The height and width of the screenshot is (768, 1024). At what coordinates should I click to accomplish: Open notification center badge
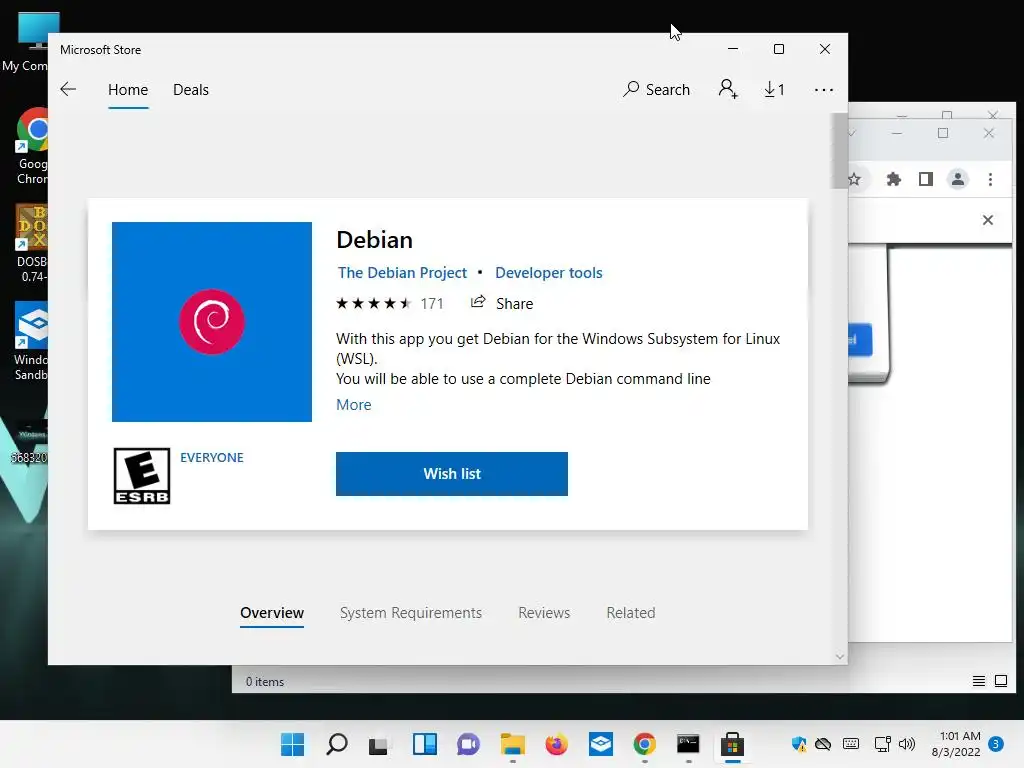click(996, 744)
